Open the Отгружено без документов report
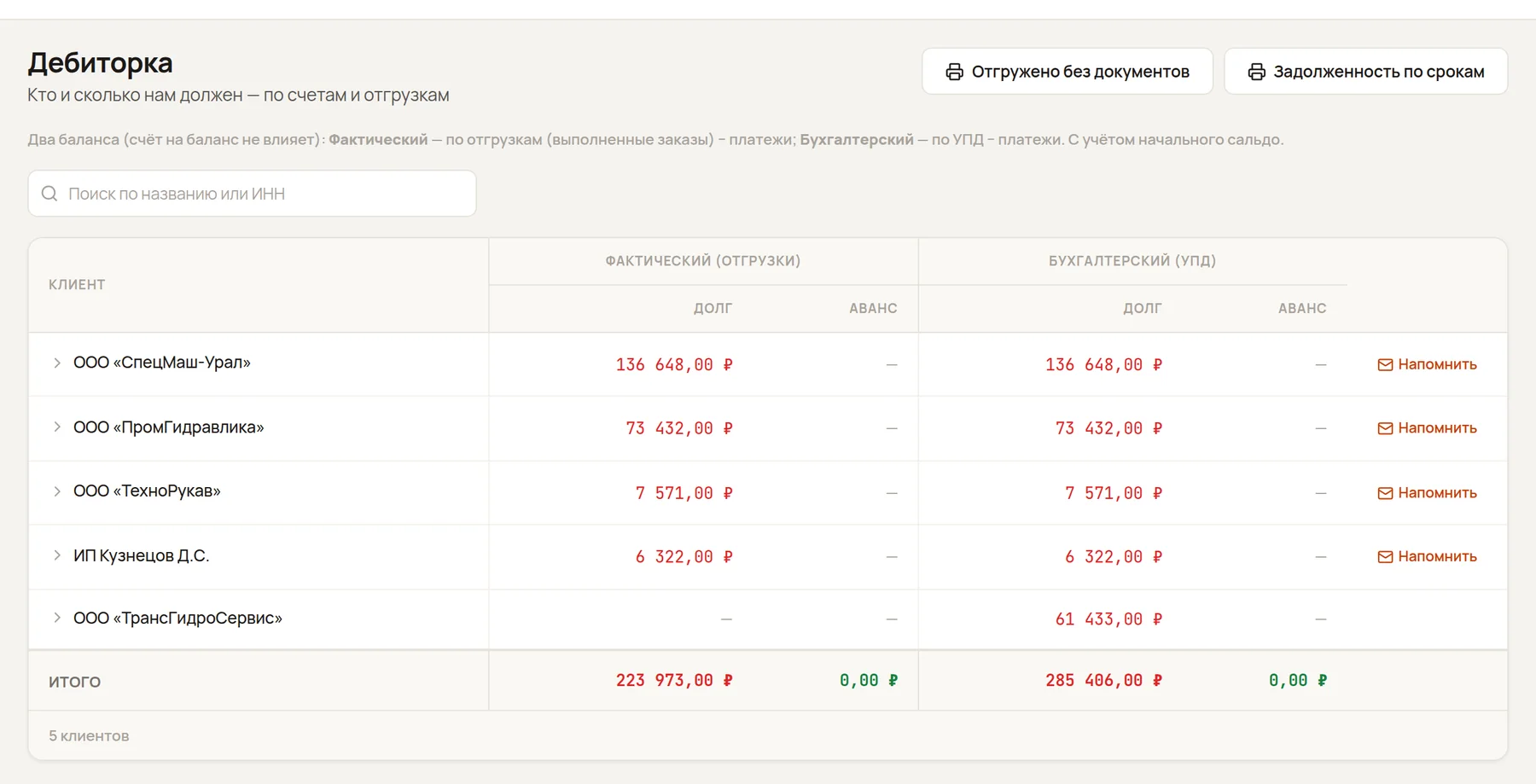 [1068, 72]
